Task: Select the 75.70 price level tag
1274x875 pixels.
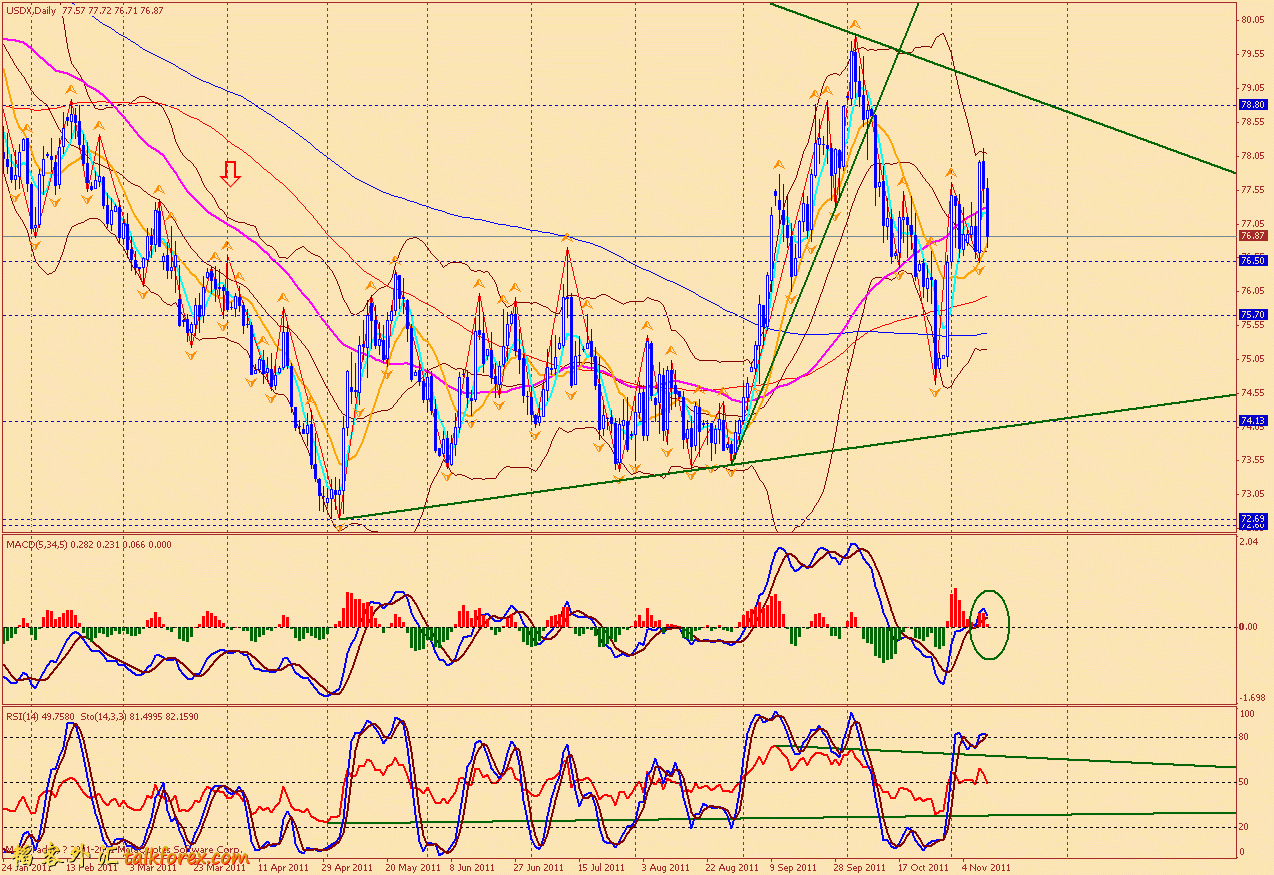Action: (1253, 314)
